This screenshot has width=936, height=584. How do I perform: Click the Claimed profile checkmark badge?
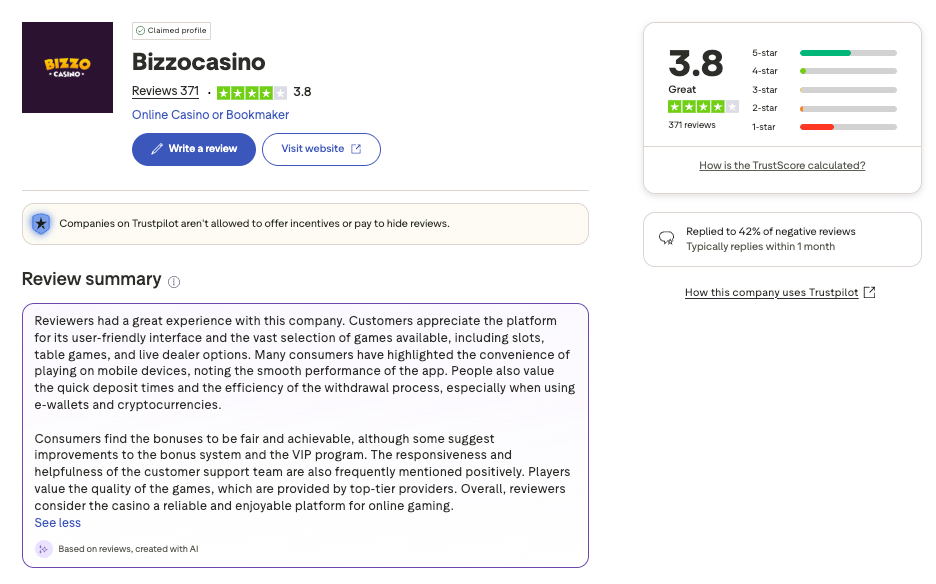coord(140,31)
